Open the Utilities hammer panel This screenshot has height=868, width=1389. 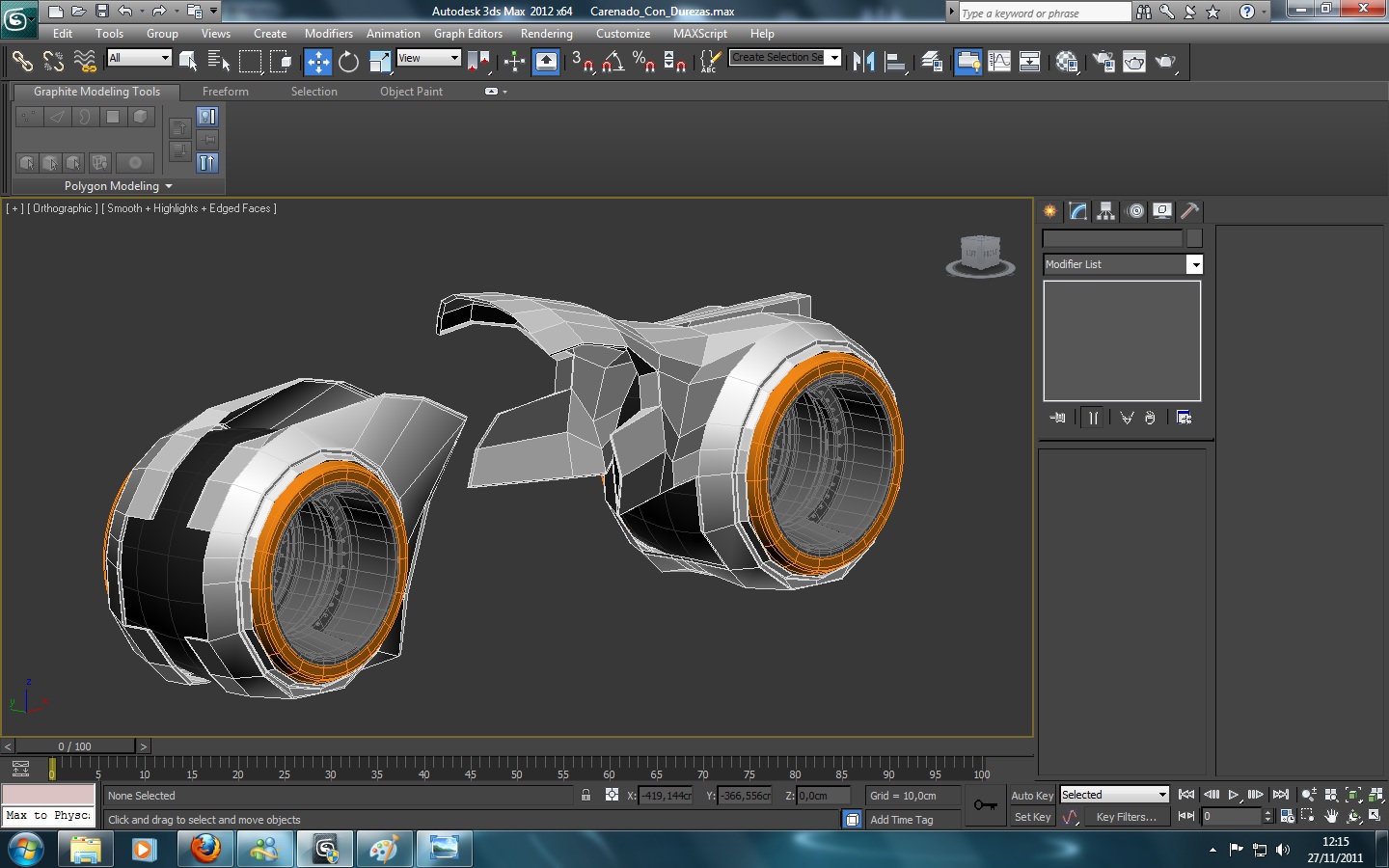click(x=1190, y=211)
